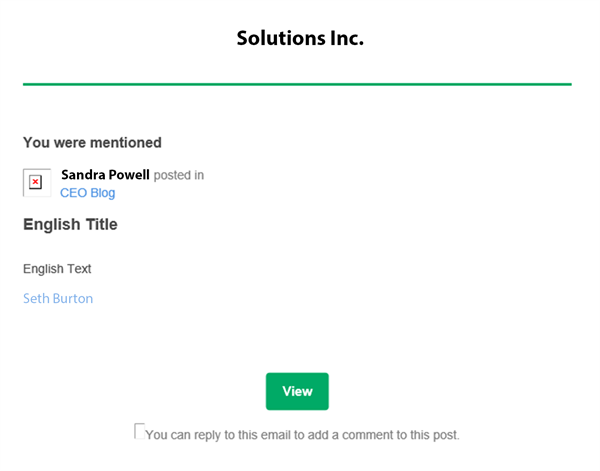
Task: Select the English Title post heading
Action: [70, 224]
